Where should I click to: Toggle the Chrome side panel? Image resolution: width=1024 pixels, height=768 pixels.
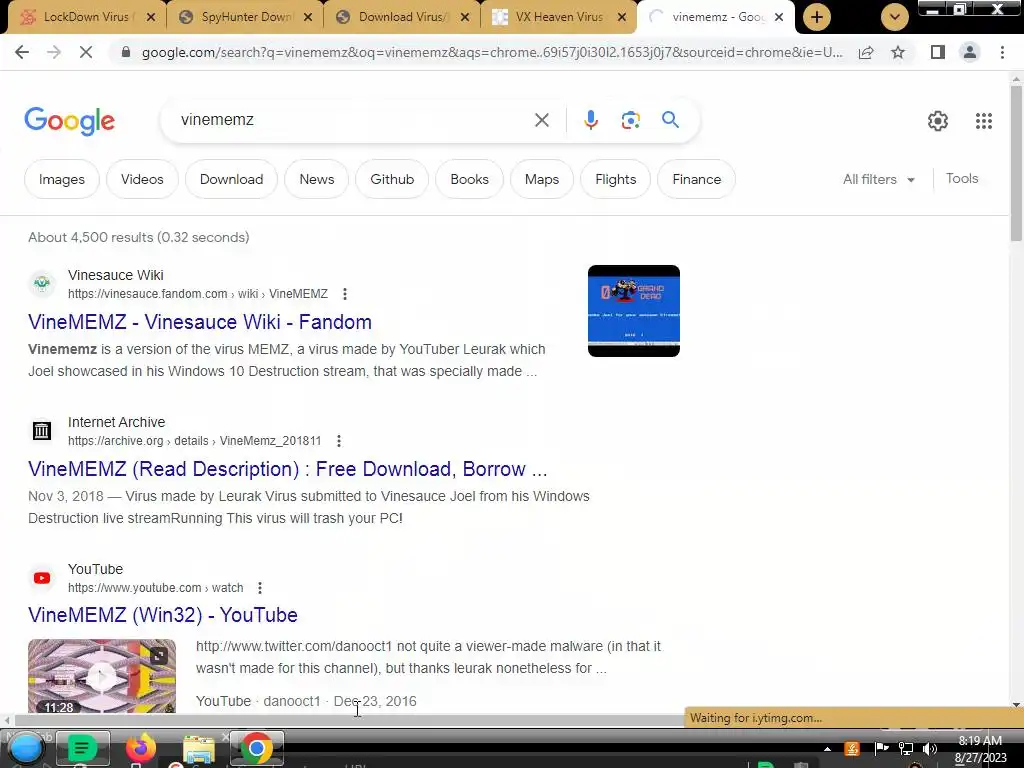[938, 52]
